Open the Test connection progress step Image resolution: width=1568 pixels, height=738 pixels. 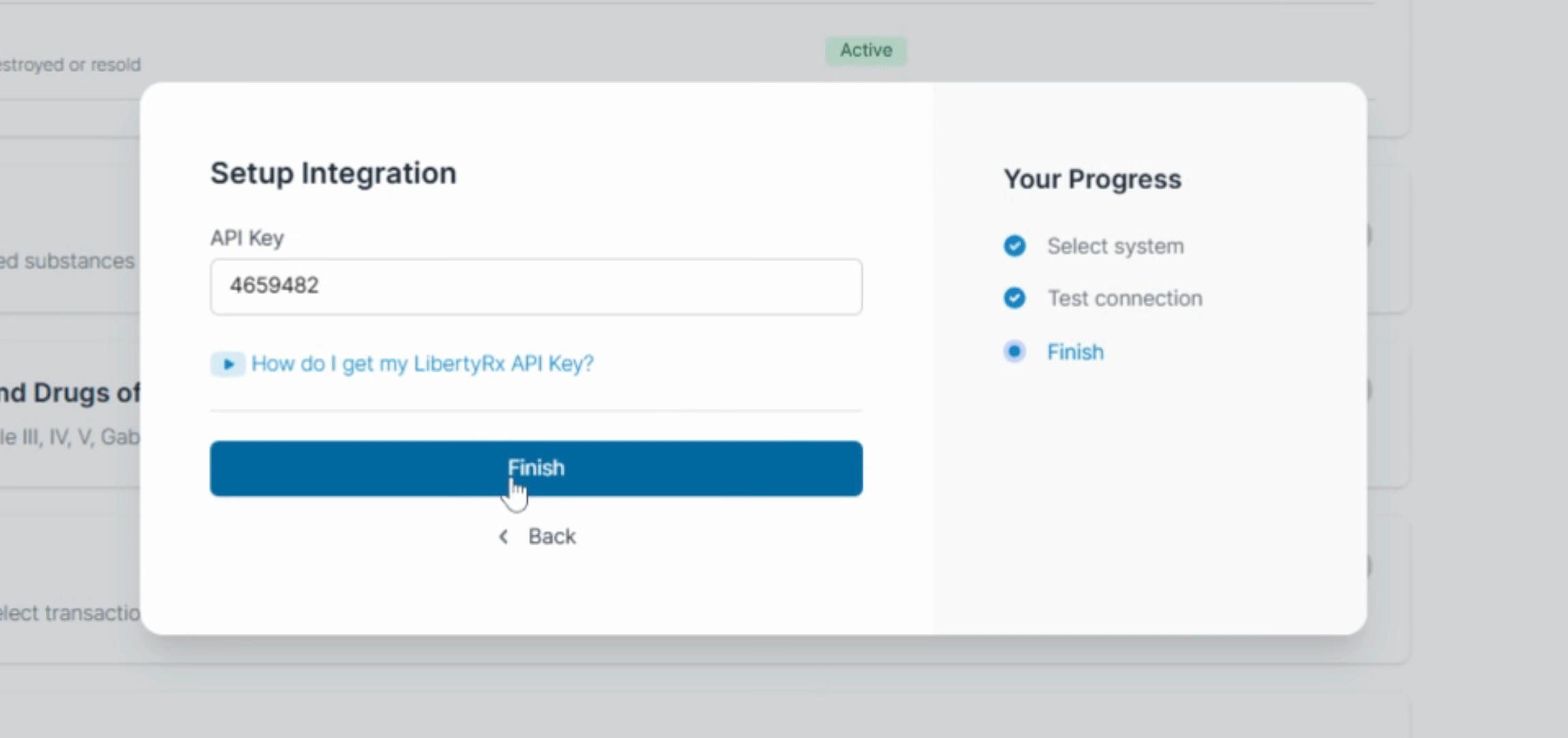click(1125, 298)
